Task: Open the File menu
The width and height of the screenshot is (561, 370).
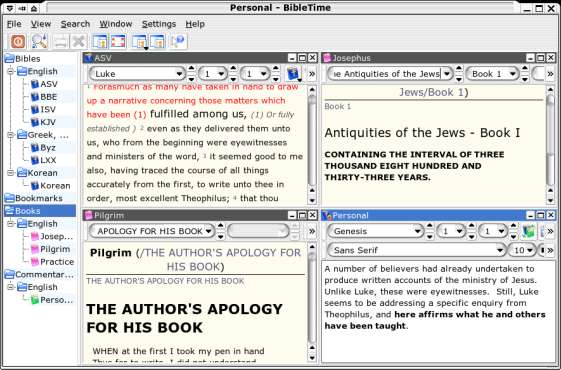Action: [14, 24]
